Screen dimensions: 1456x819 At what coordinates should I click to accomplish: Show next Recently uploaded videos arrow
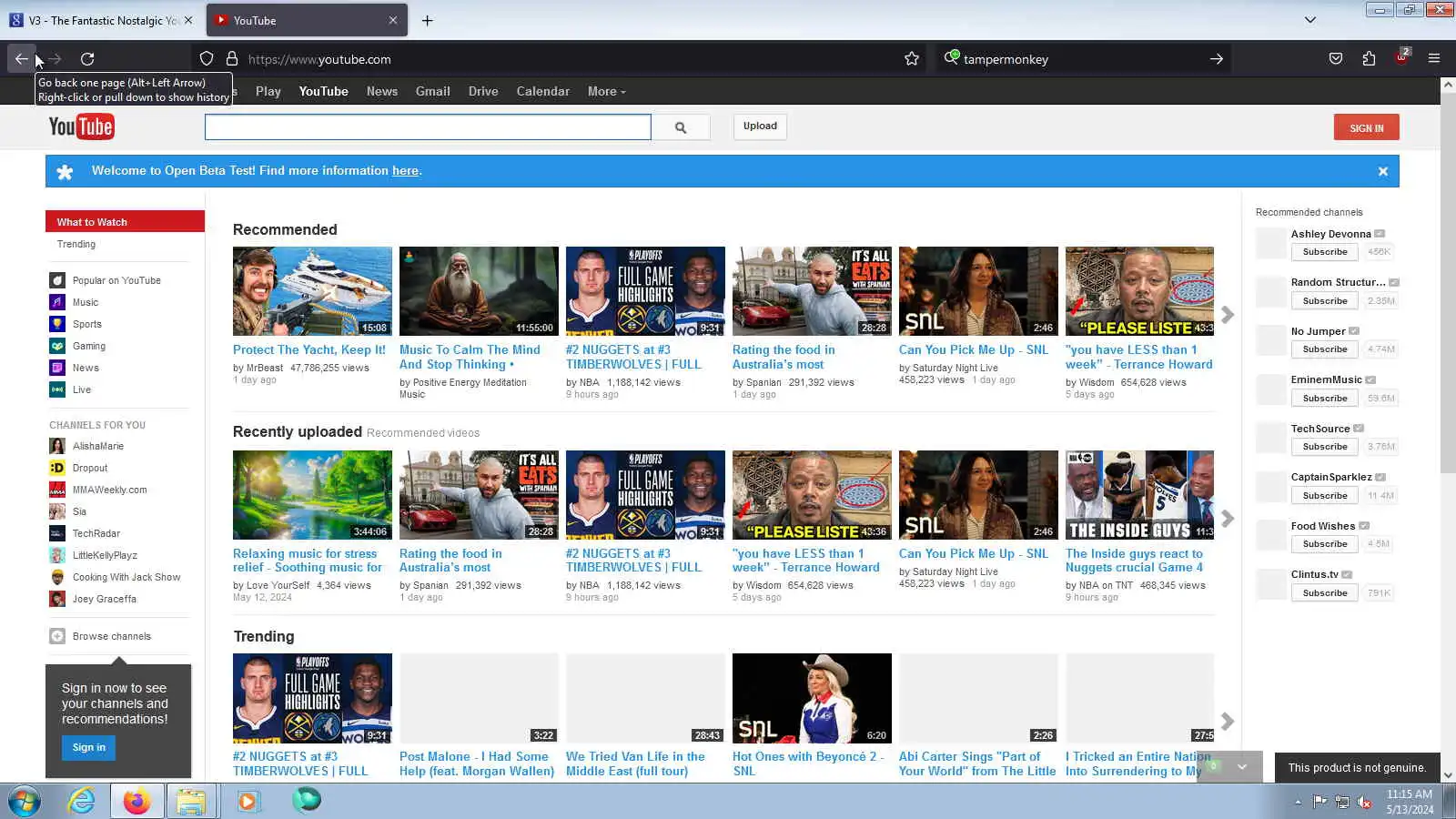(x=1228, y=519)
